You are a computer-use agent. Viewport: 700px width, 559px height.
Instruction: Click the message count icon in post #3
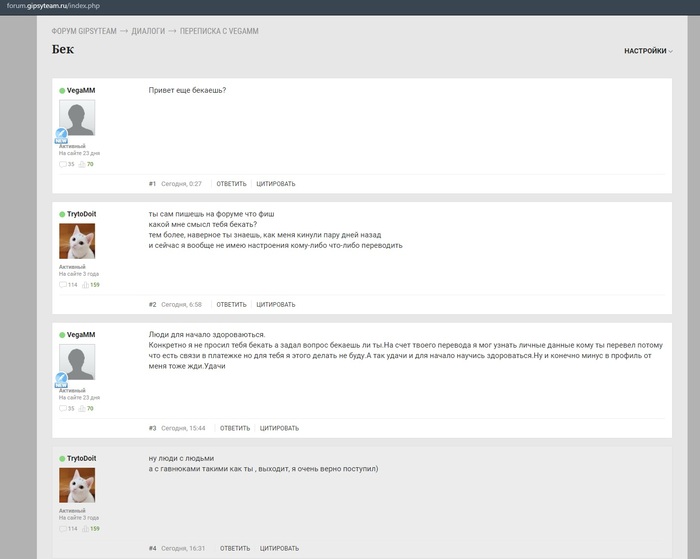[x=62, y=409]
